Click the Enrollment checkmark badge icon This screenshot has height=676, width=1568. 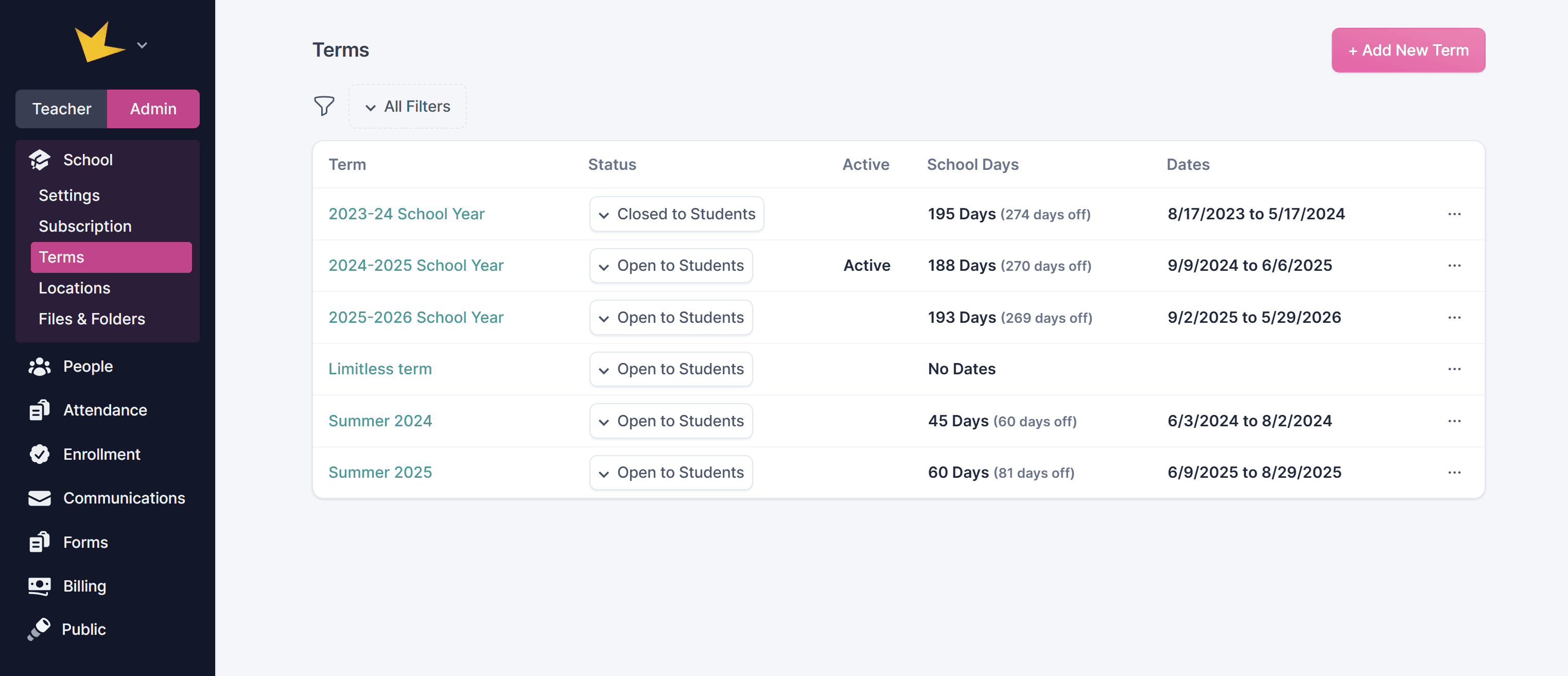[x=40, y=454]
